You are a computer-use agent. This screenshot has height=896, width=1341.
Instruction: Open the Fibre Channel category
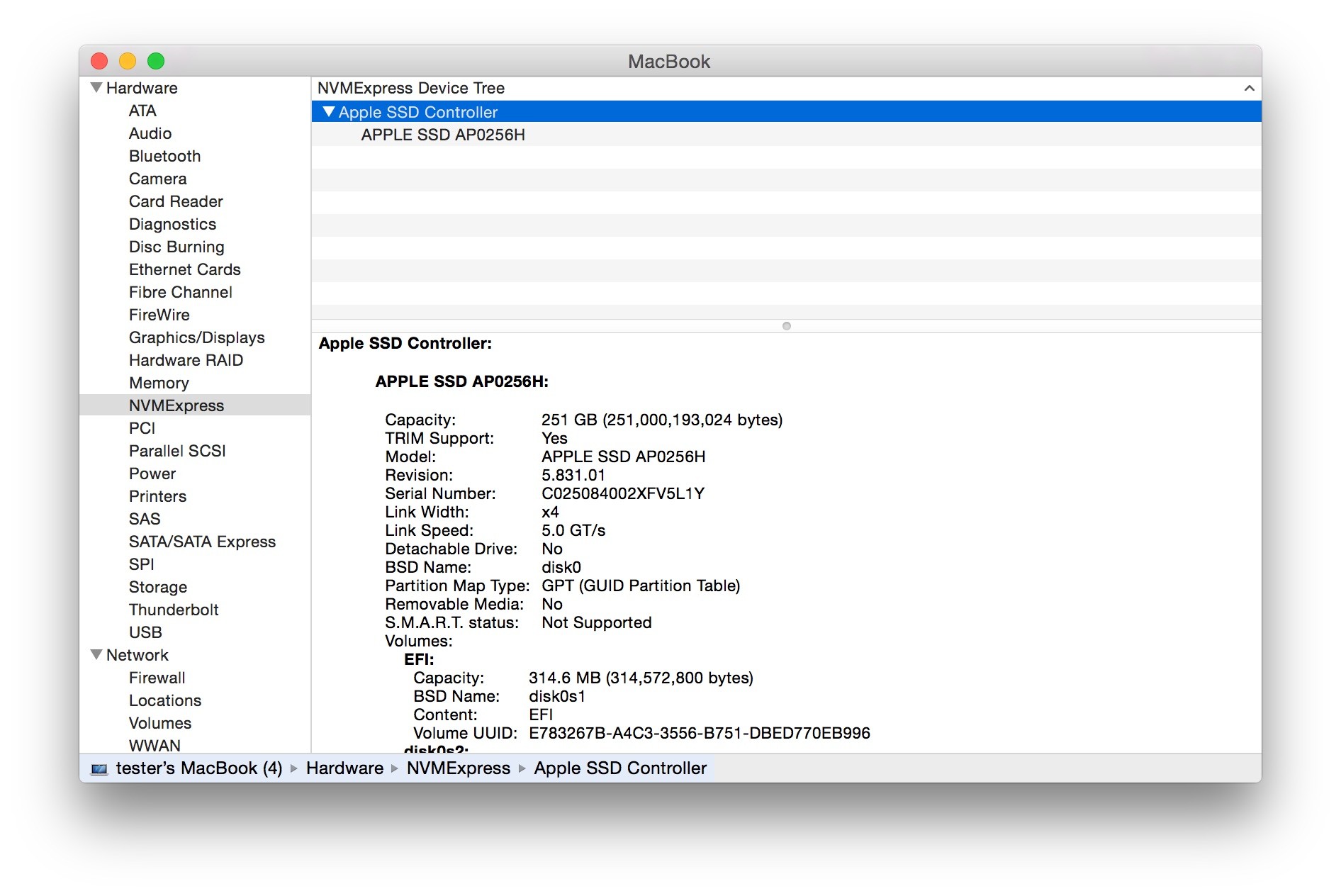pos(181,292)
